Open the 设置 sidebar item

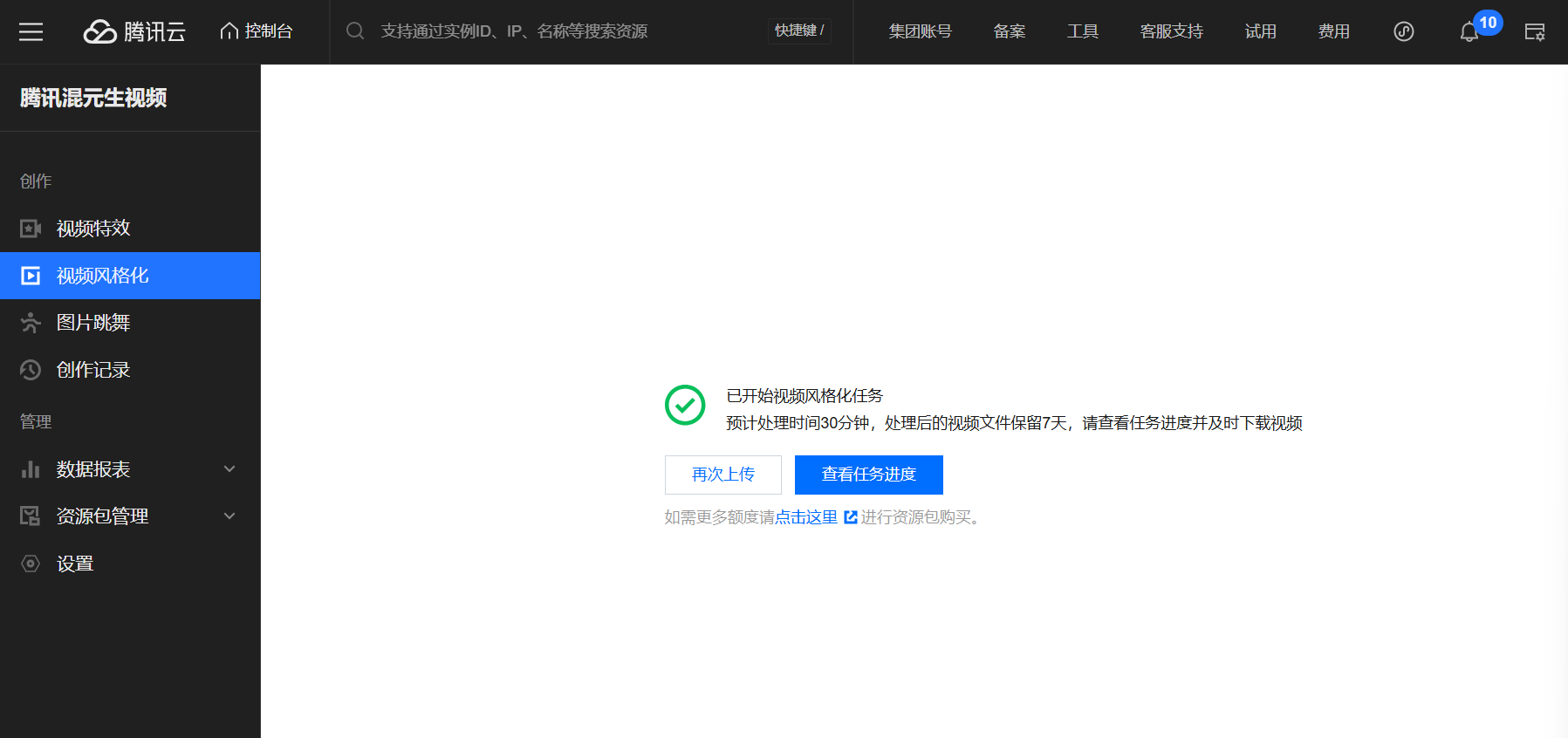[130, 564]
